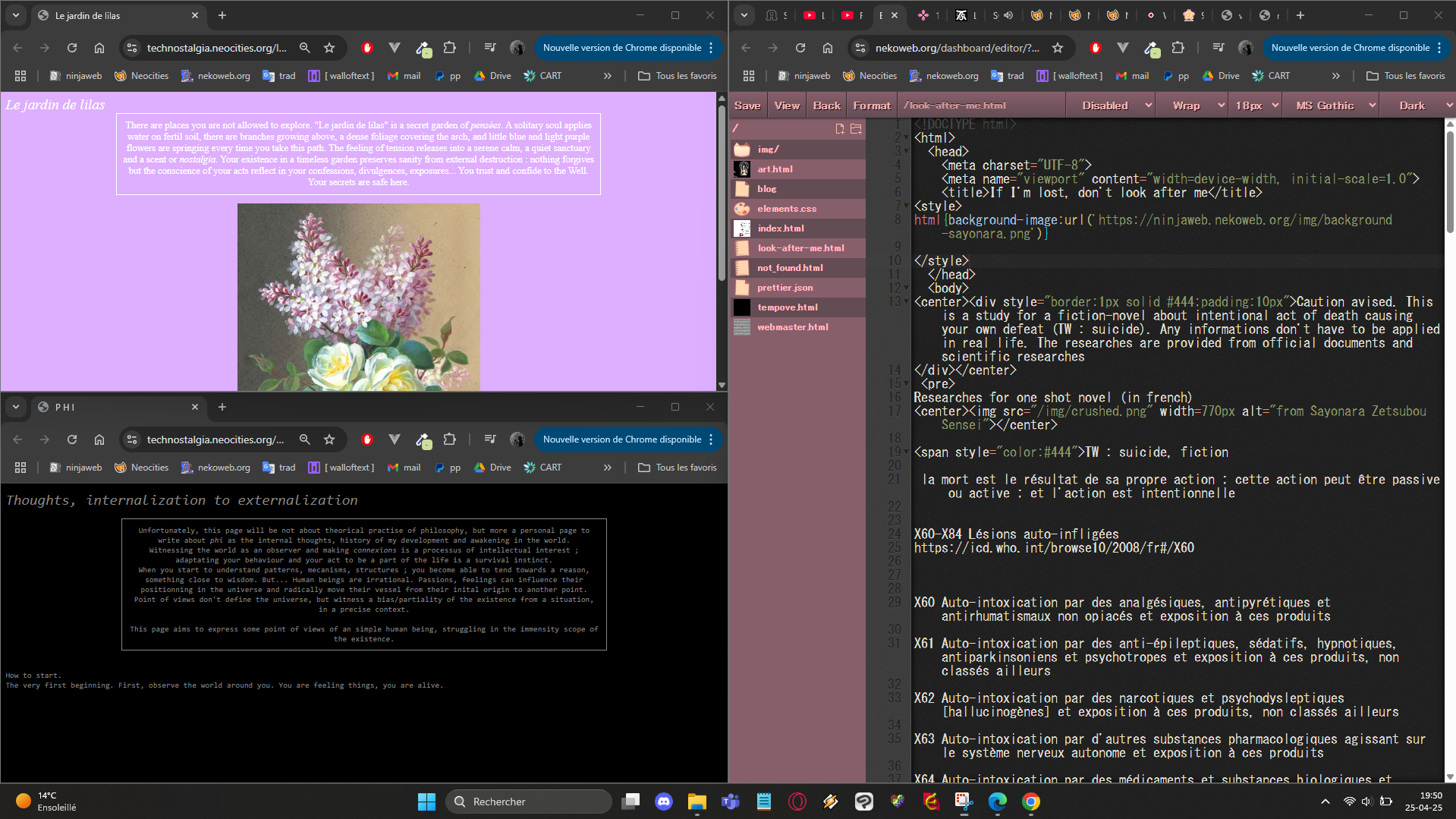Open elements.css palette file
The width and height of the screenshot is (1456, 819).
[798, 209]
